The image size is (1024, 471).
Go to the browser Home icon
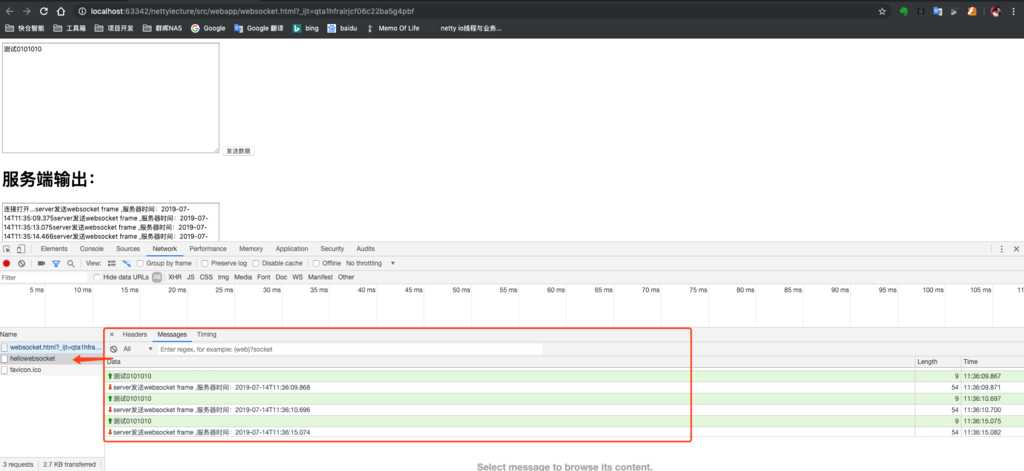tap(61, 11)
